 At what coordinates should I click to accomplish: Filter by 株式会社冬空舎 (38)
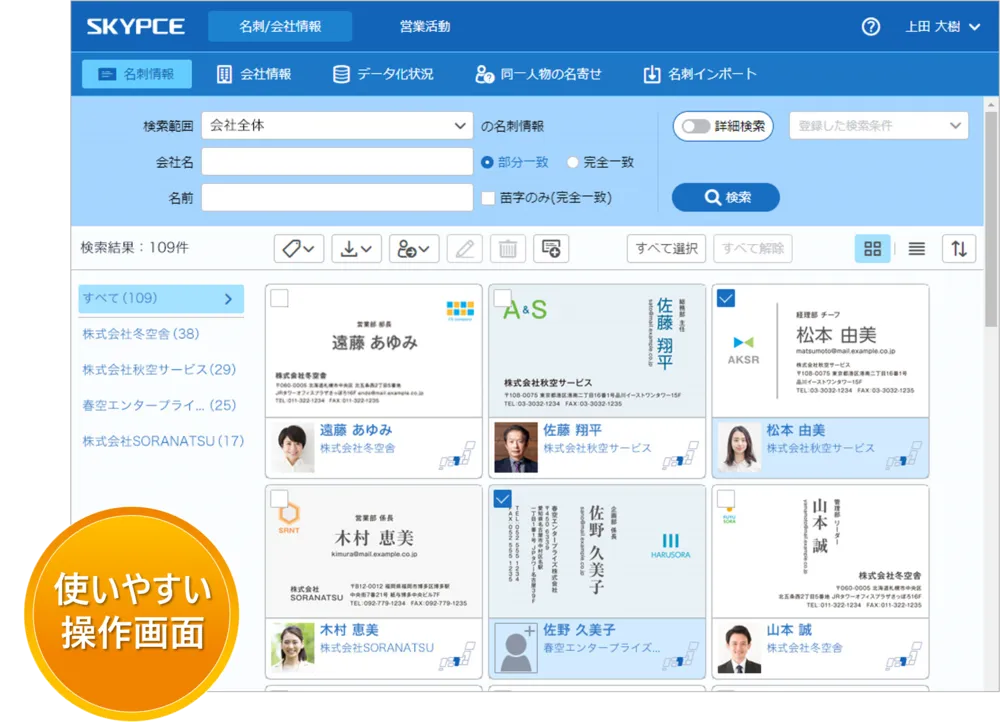140,334
